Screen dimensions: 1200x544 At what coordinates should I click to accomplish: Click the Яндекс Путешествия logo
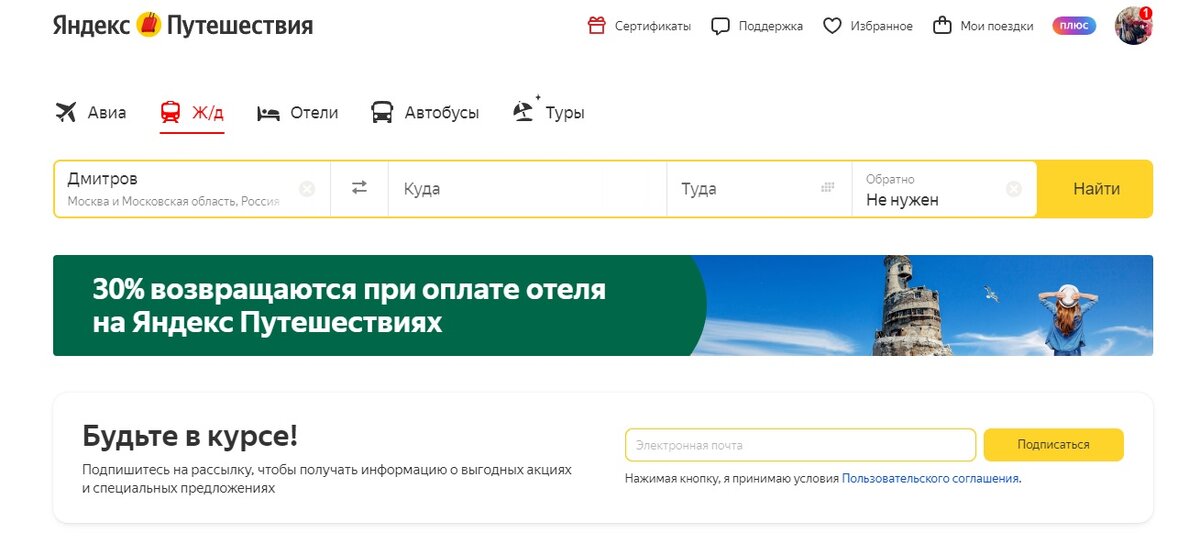pos(183,25)
